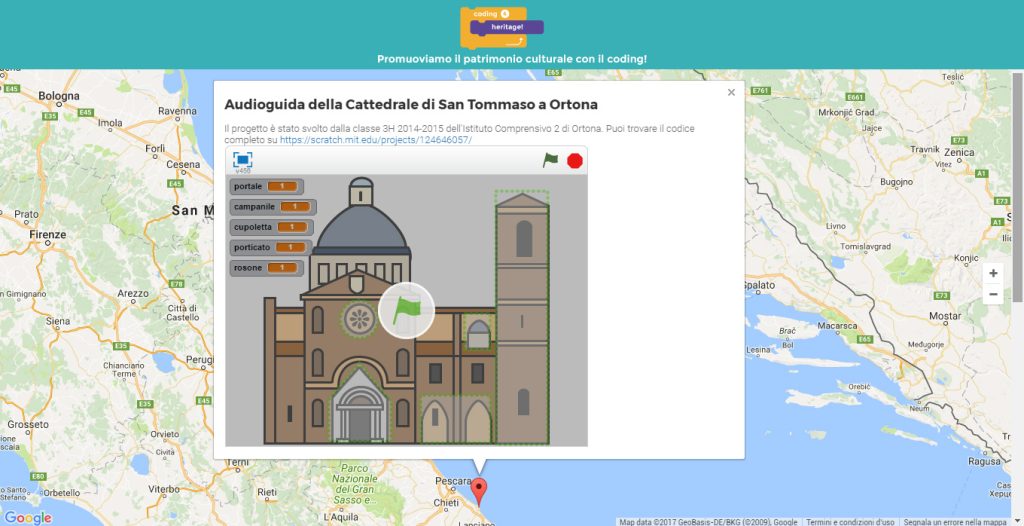Click the Rieti city label
Screen dimensions: 1024x526
point(267,492)
